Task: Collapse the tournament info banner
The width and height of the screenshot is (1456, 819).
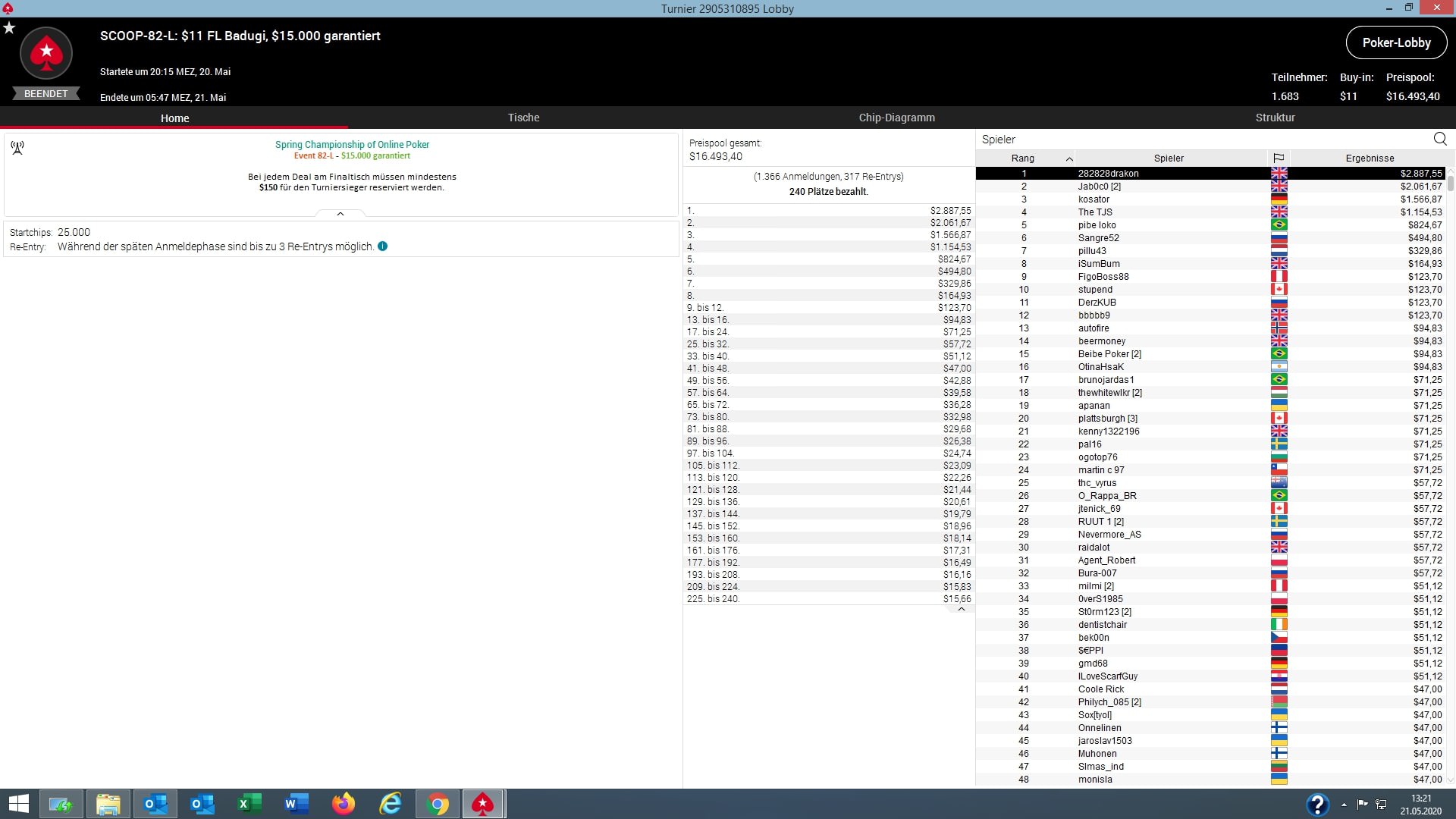Action: click(x=340, y=214)
